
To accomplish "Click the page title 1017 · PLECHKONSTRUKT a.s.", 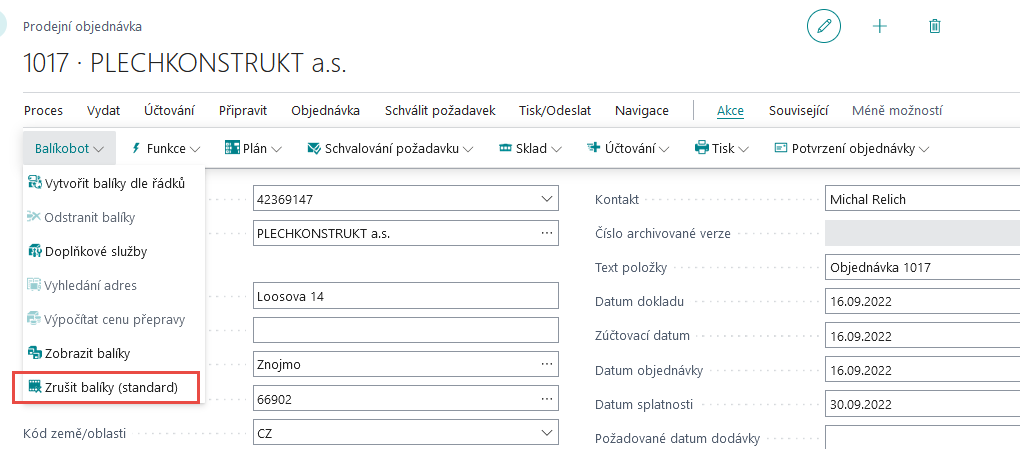I will [x=185, y=63].
